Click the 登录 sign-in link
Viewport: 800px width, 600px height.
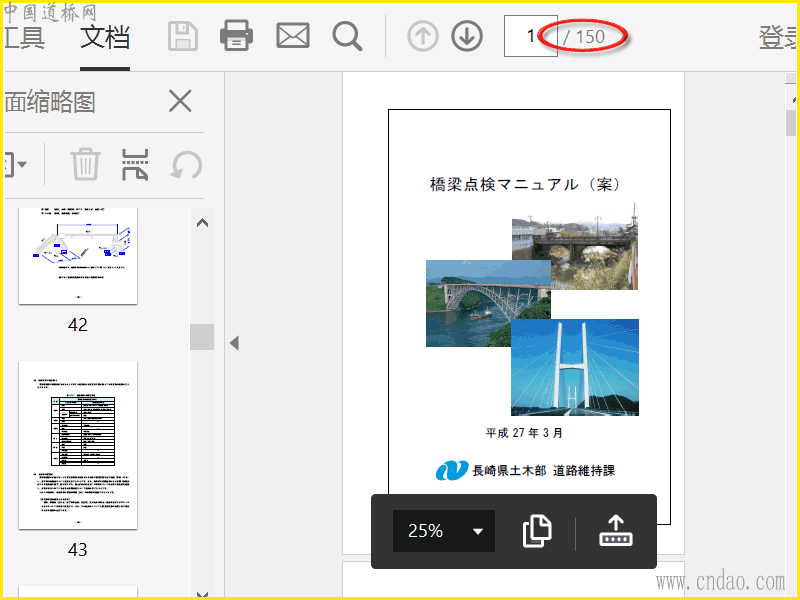779,37
